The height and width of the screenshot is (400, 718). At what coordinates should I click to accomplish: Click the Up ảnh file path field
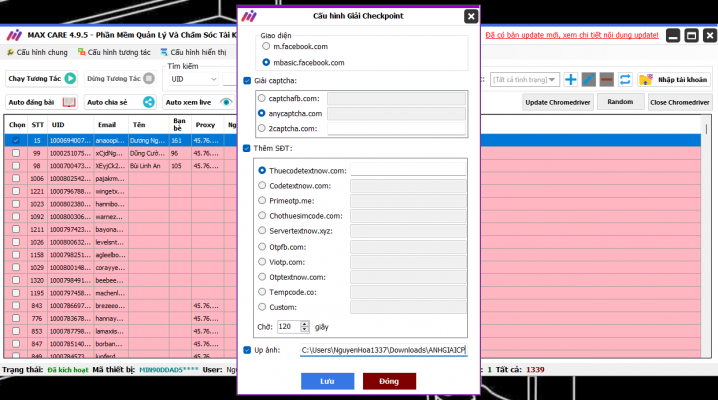pos(383,350)
